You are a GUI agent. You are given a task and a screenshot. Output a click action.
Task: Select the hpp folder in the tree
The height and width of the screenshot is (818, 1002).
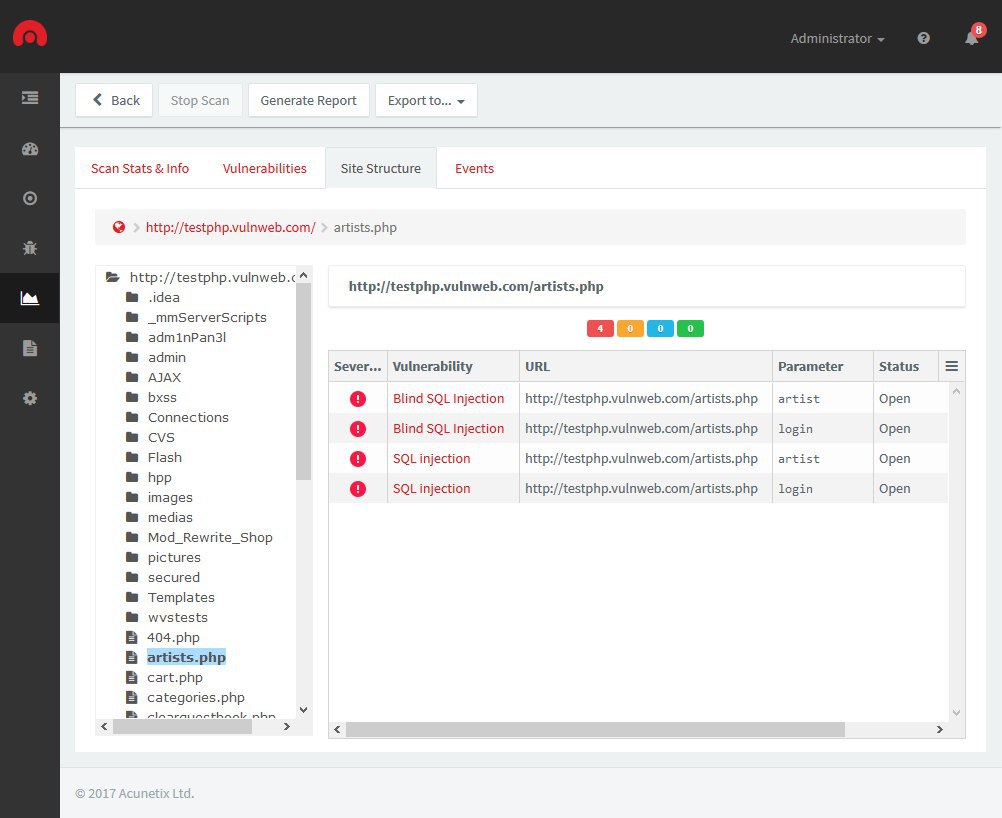[160, 477]
